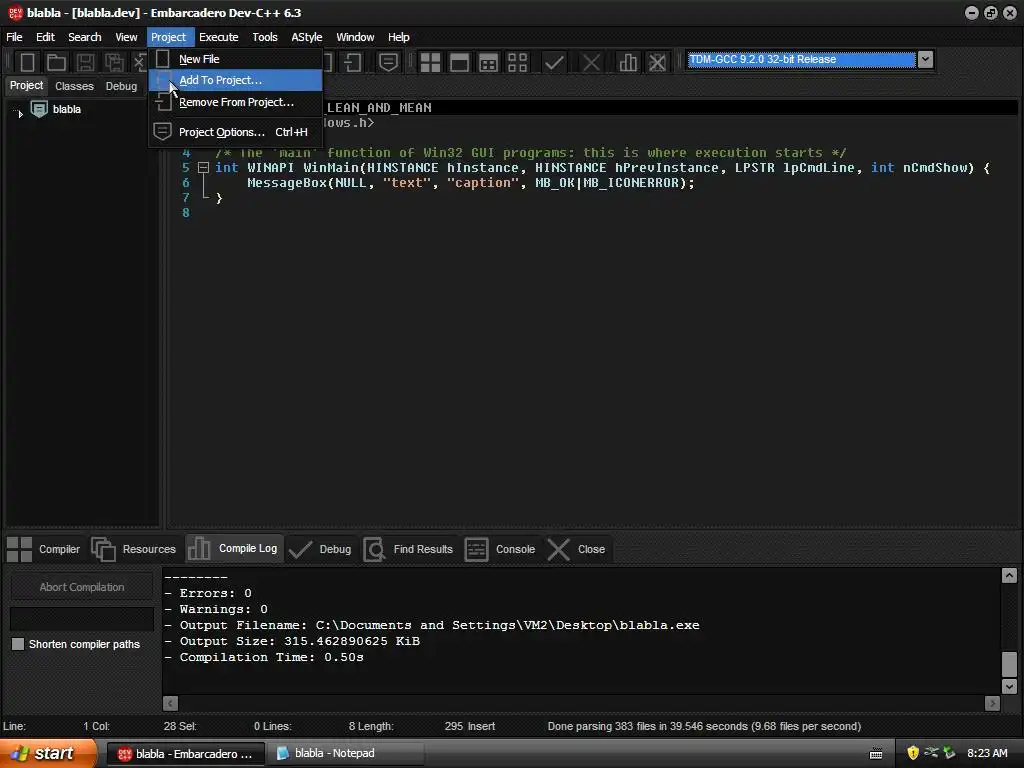Click the Profile bar-chart toolbar icon

pyautogui.click(x=628, y=63)
